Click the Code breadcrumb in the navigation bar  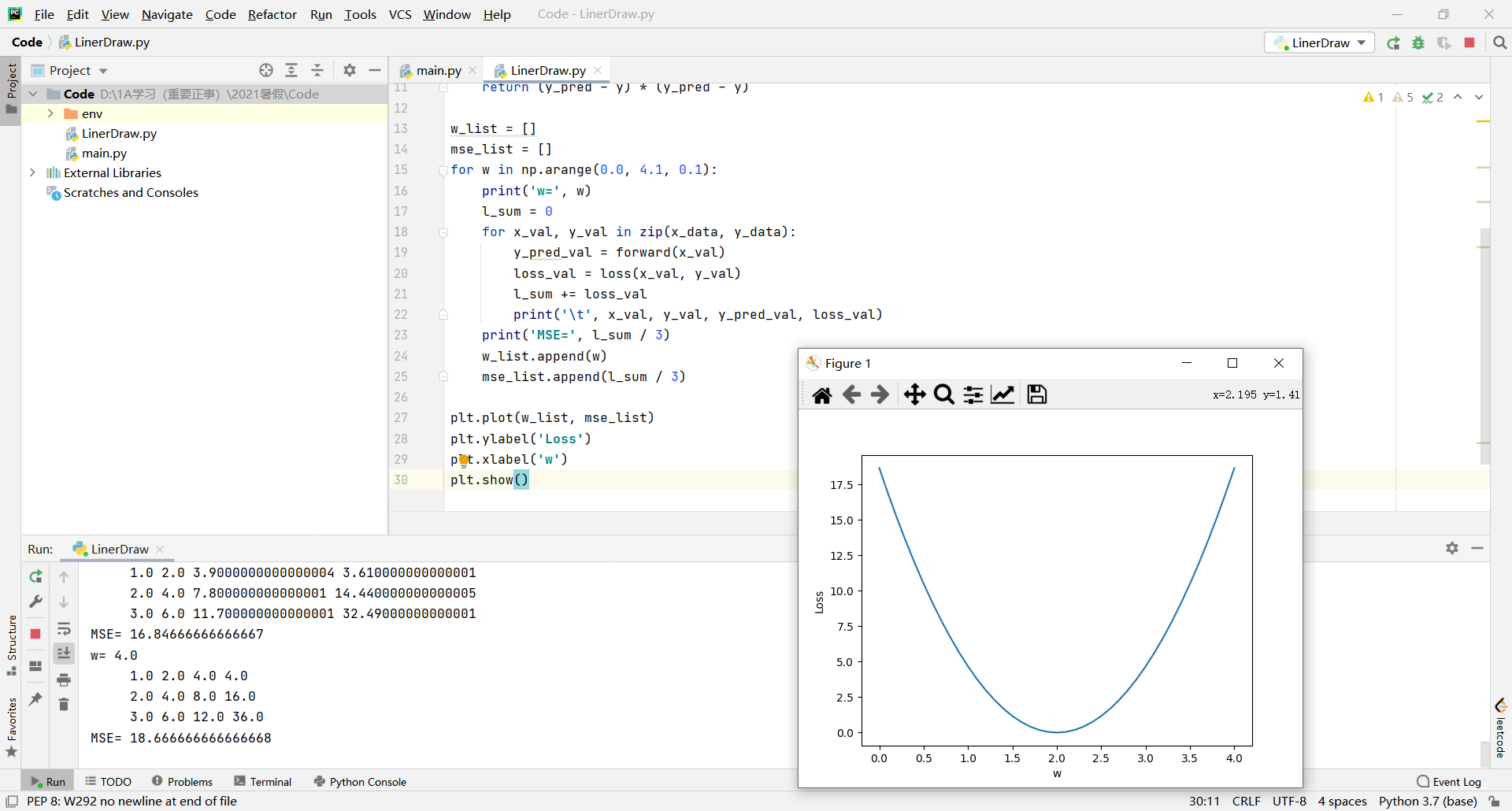point(27,43)
